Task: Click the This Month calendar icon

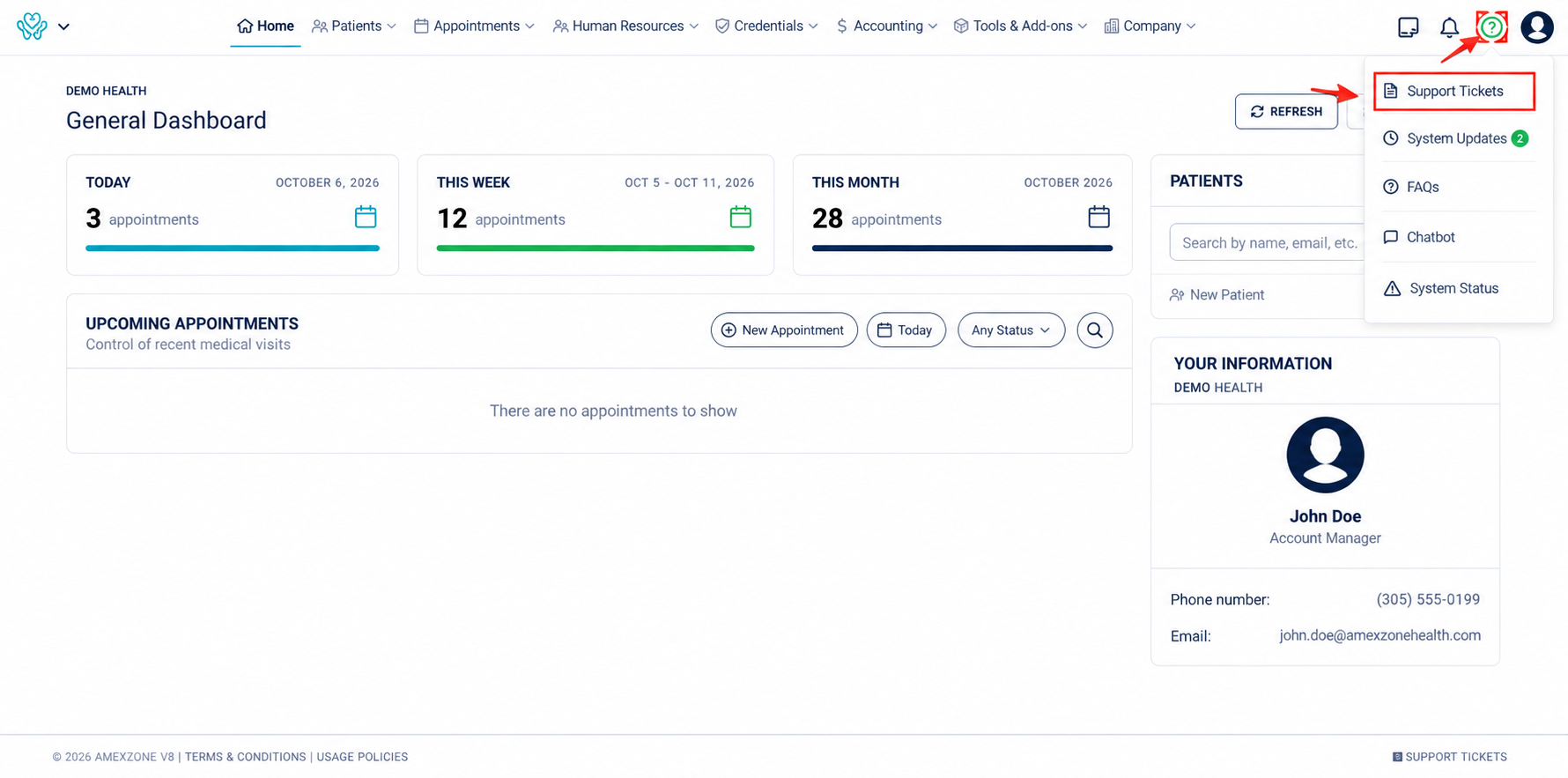Action: [x=1098, y=217]
